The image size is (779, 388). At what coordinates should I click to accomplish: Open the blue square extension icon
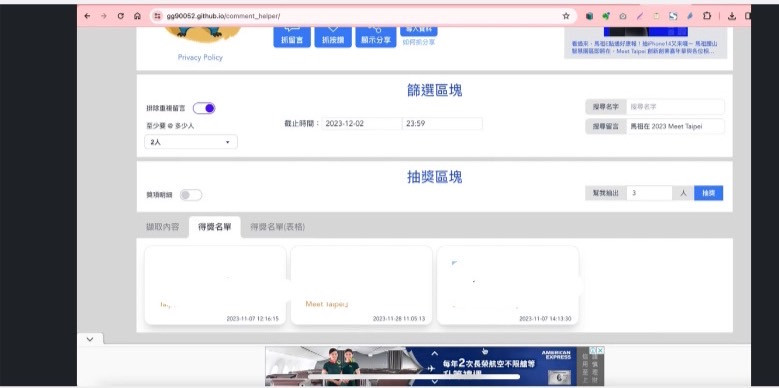point(673,16)
